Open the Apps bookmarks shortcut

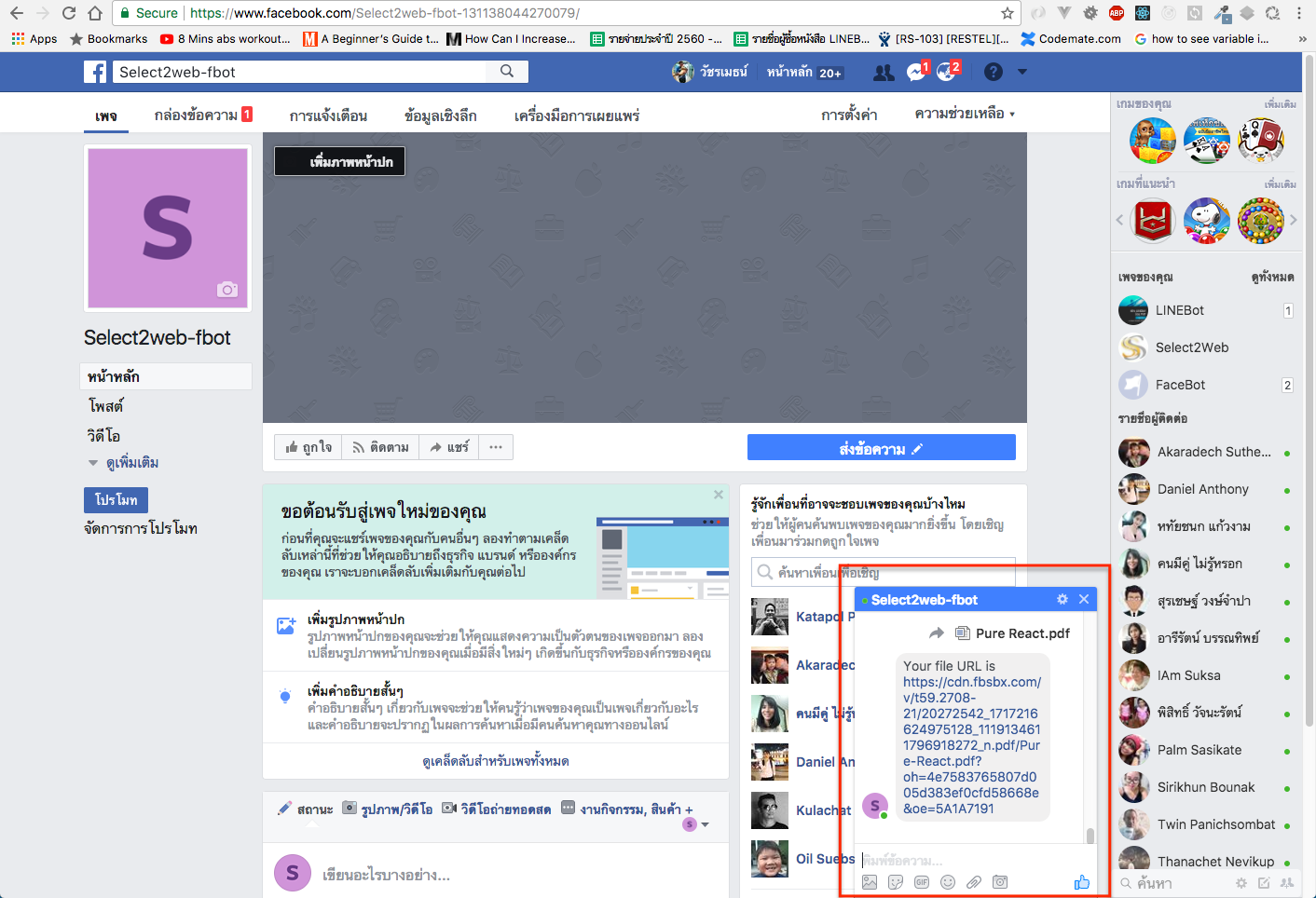[x=34, y=38]
